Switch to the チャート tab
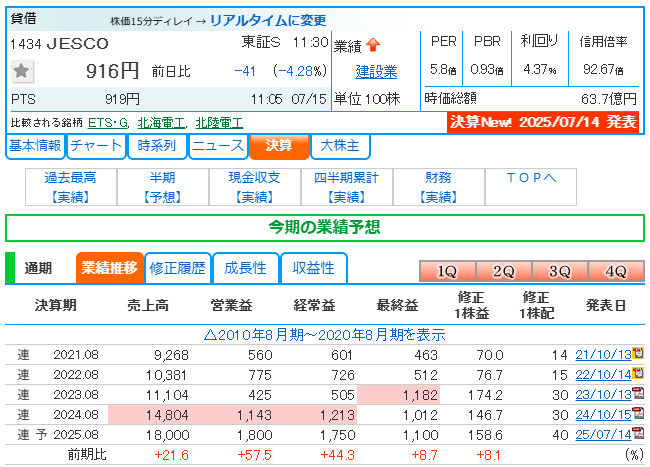This screenshot has width=650, height=467. (96, 146)
